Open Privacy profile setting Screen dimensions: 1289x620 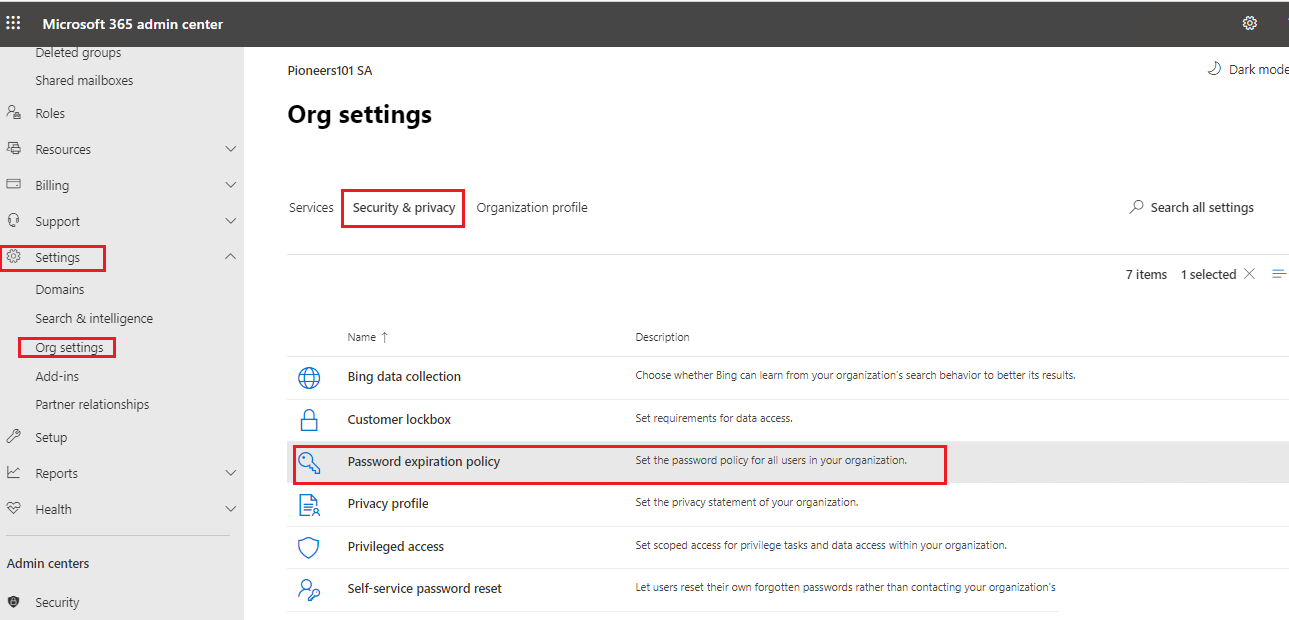[x=388, y=504]
